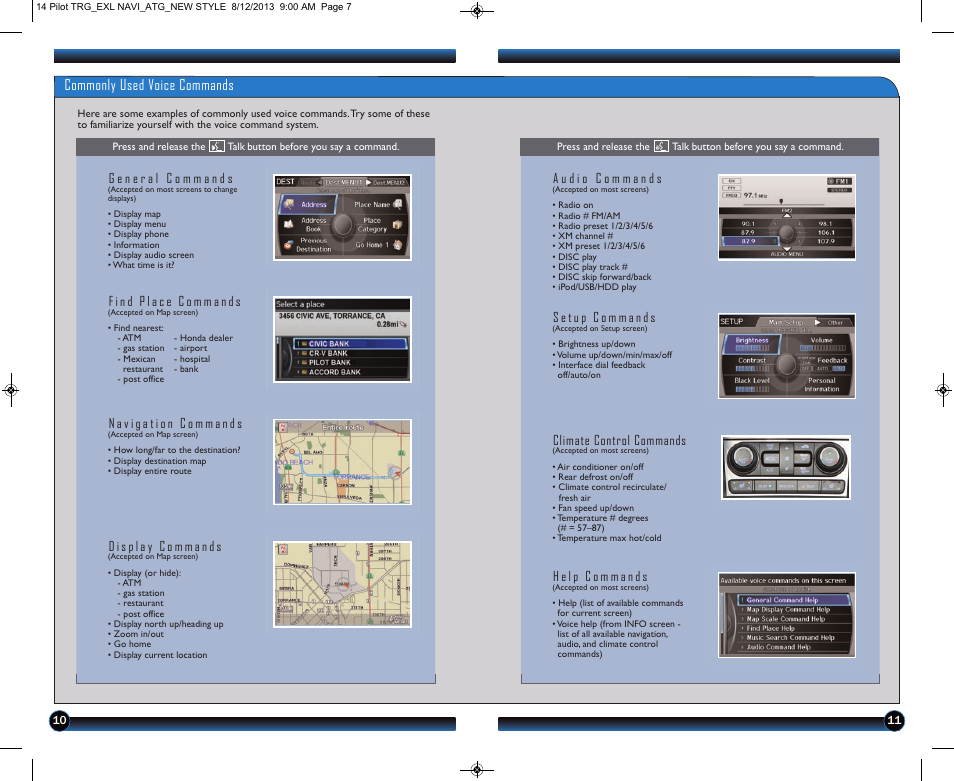Click the right climate temperature dial
954x781 pixels.
pyautogui.click(x=828, y=456)
